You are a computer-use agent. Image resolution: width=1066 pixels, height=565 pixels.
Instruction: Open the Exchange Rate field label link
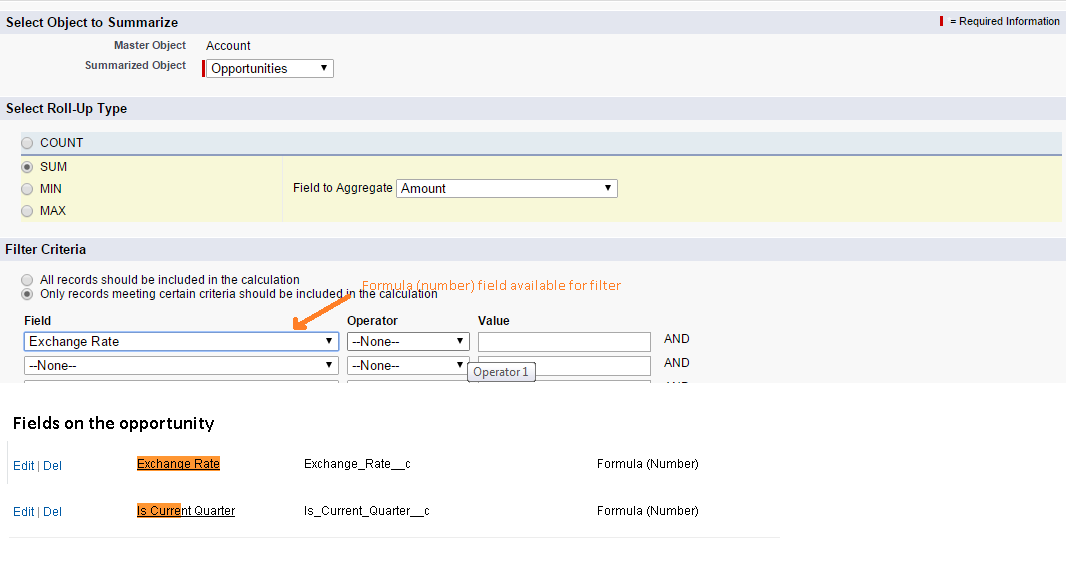point(178,464)
